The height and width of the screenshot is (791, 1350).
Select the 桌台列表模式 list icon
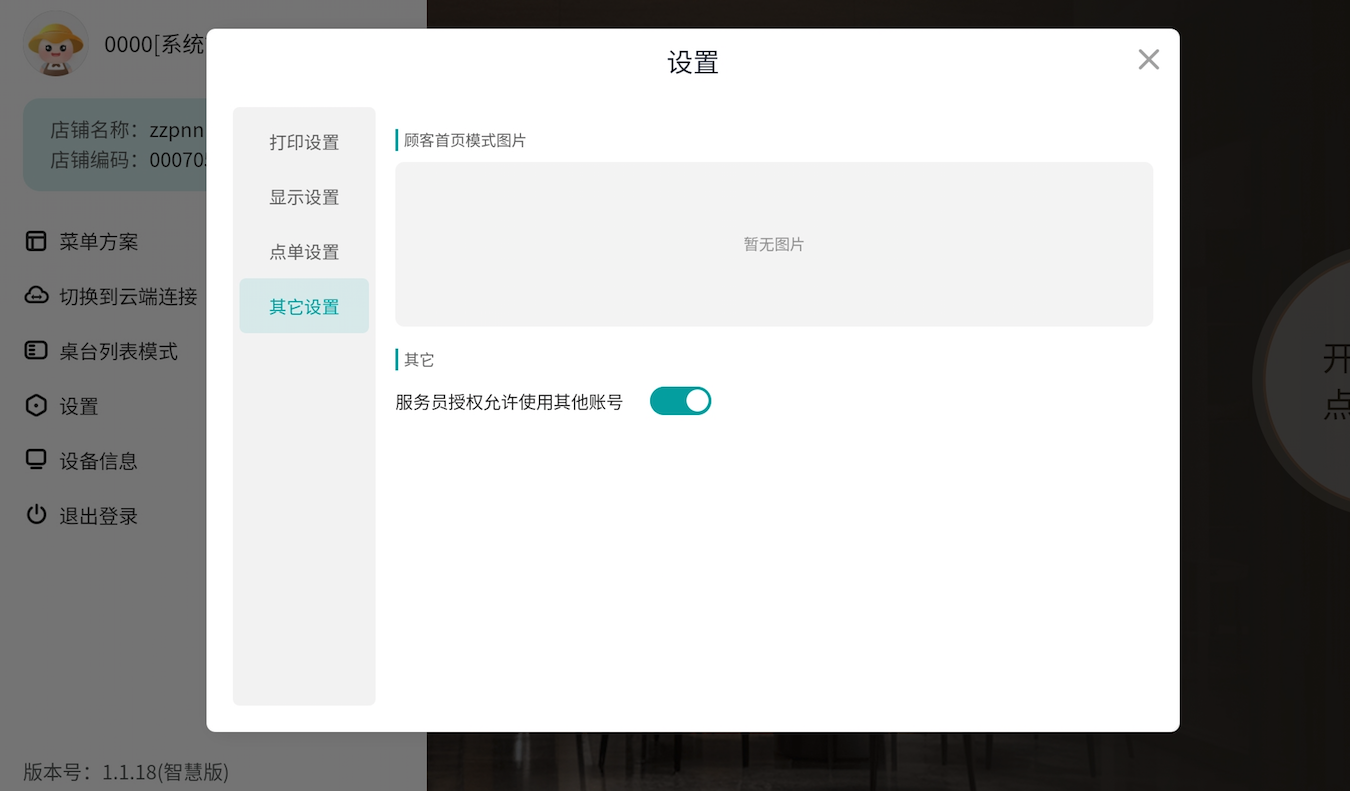[37, 351]
